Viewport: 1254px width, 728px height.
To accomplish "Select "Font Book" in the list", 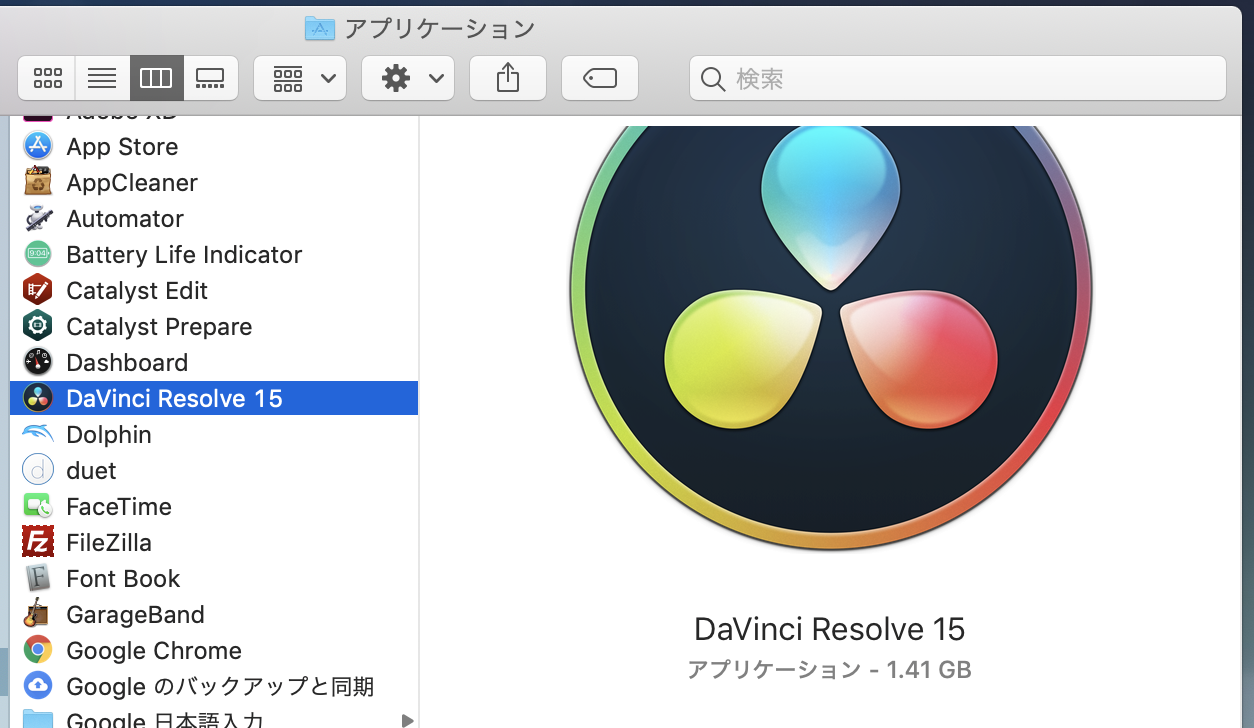I will pyautogui.click(x=123, y=578).
